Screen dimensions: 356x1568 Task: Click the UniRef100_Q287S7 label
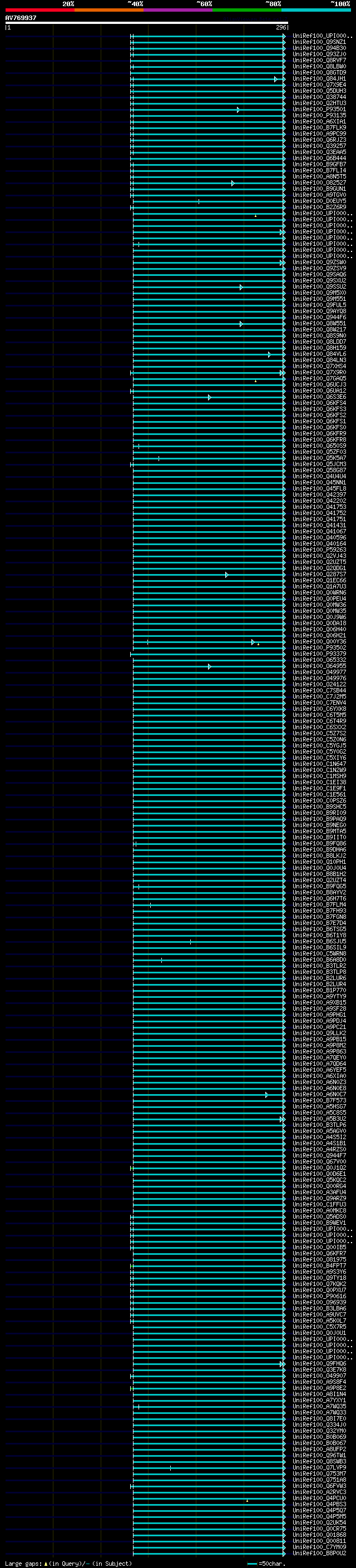(319, 574)
